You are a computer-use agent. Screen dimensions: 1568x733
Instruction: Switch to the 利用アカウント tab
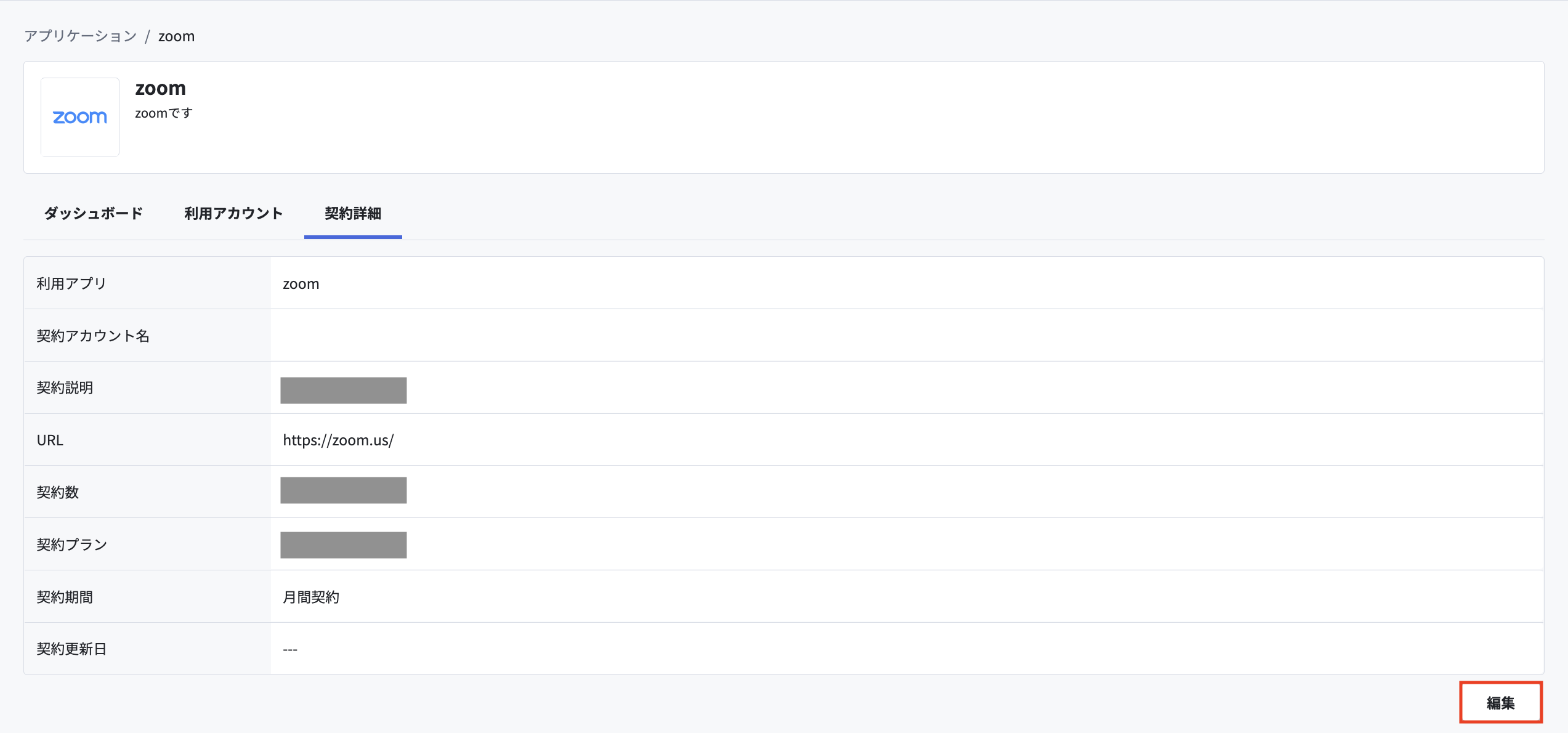233,213
